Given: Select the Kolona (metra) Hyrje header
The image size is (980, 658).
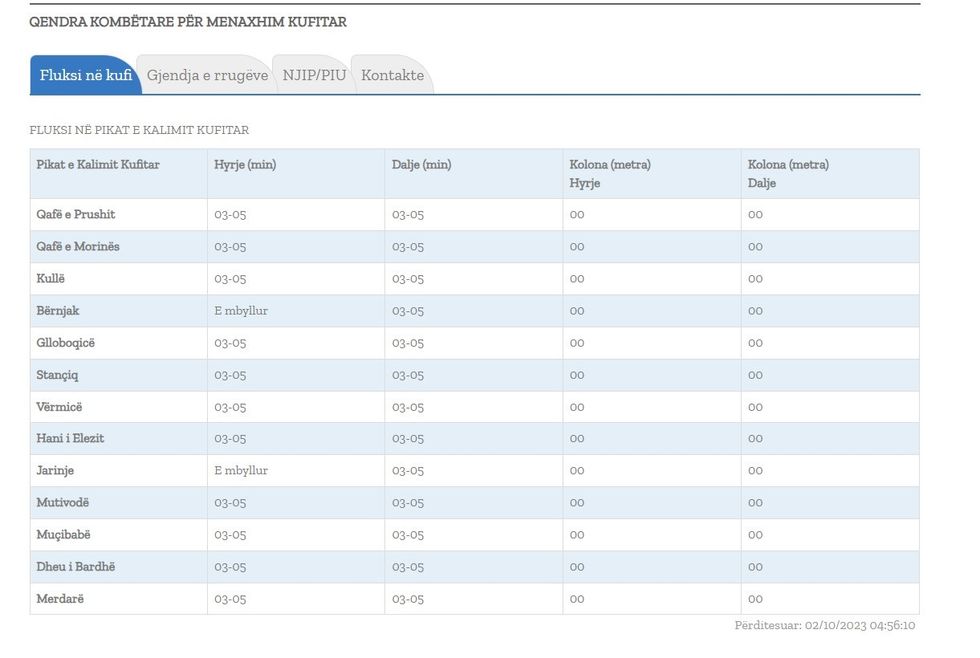Looking at the screenshot, I should 613,174.
